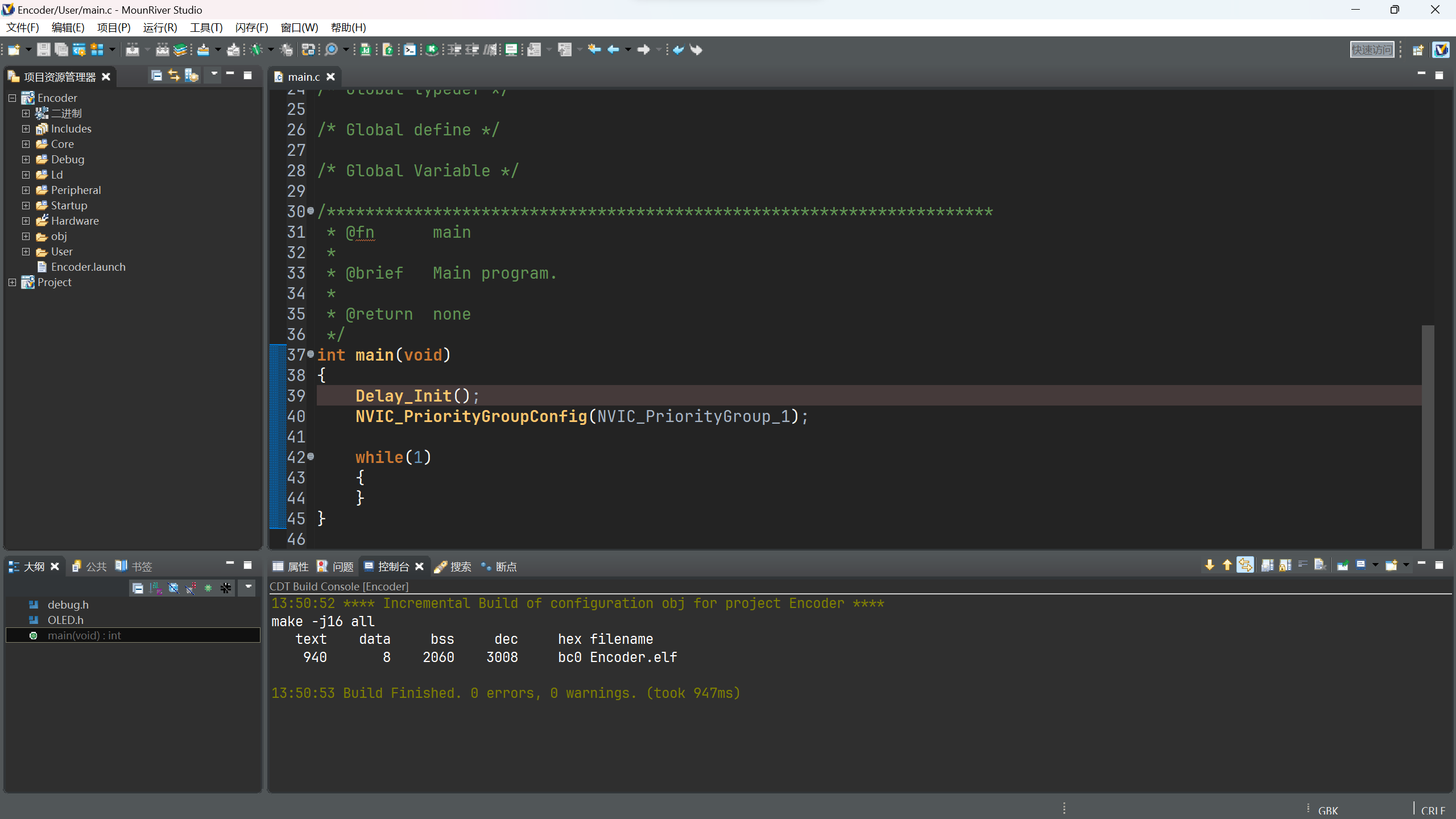Switch to the 问题 tab
This screenshot has height=819, width=1456.
[x=336, y=566]
